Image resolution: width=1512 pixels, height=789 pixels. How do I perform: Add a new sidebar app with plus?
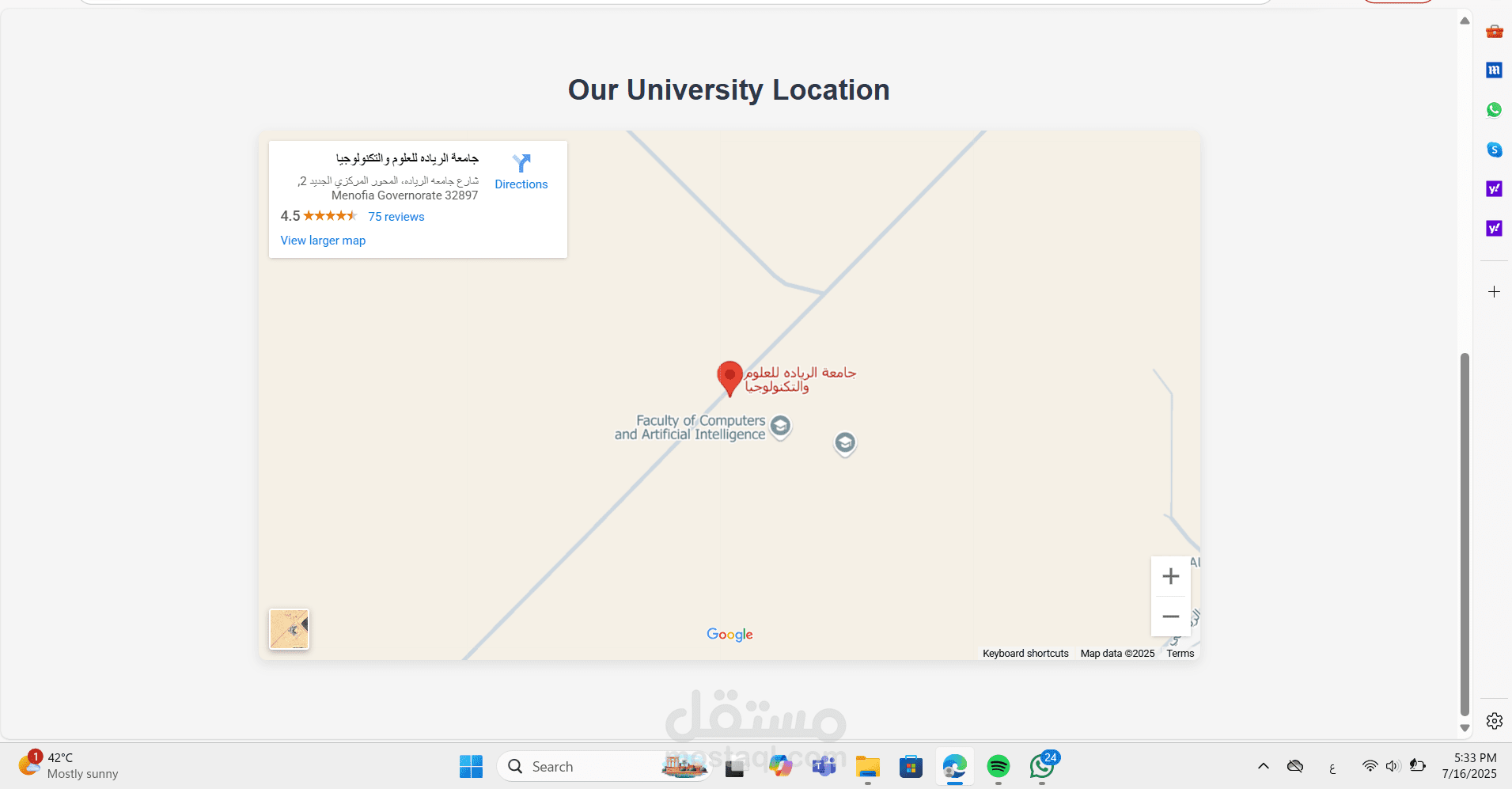click(1494, 292)
